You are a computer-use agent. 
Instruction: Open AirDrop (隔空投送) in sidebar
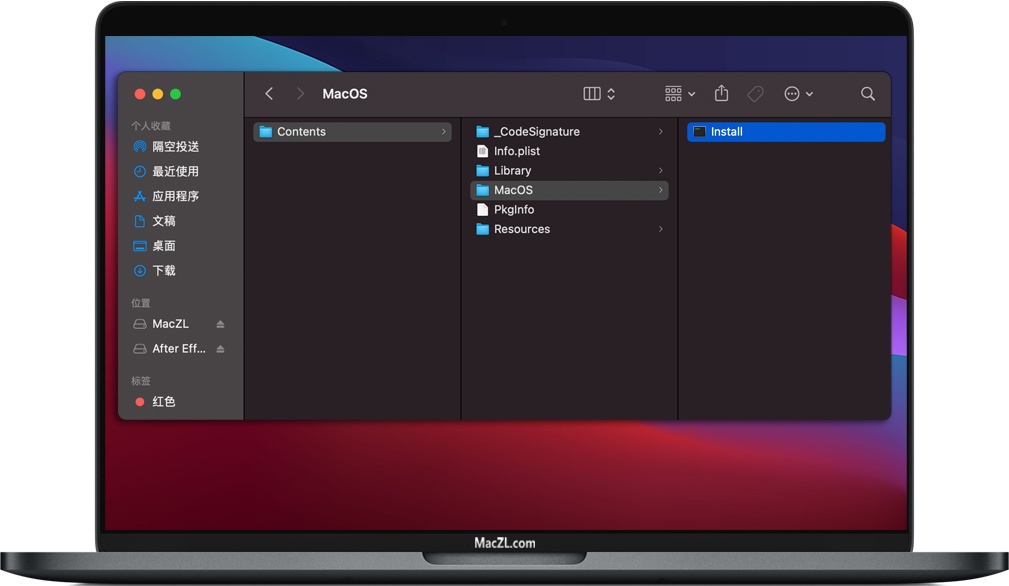175,146
